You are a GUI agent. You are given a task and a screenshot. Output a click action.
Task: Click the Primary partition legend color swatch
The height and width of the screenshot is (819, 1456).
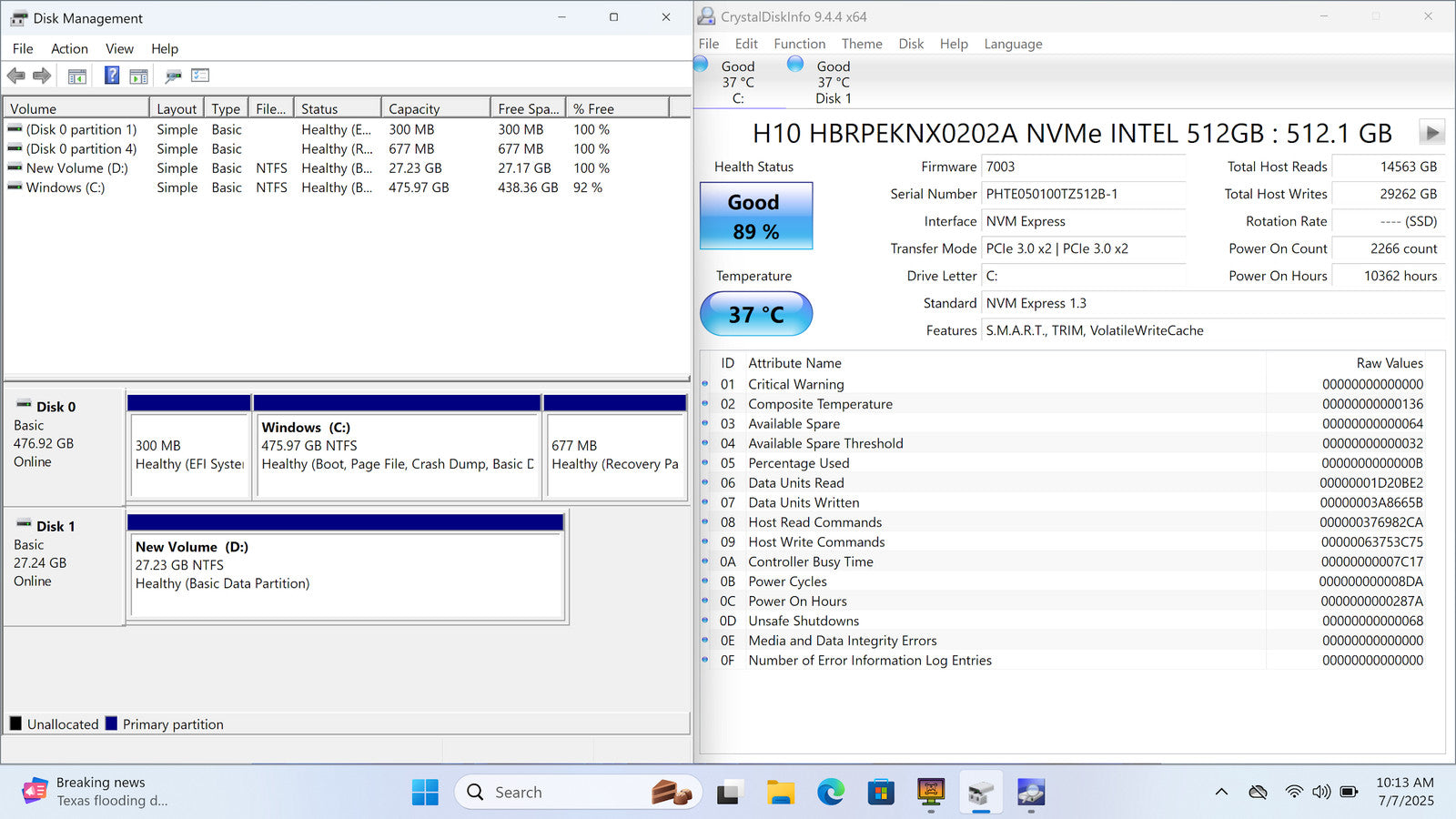coord(111,723)
